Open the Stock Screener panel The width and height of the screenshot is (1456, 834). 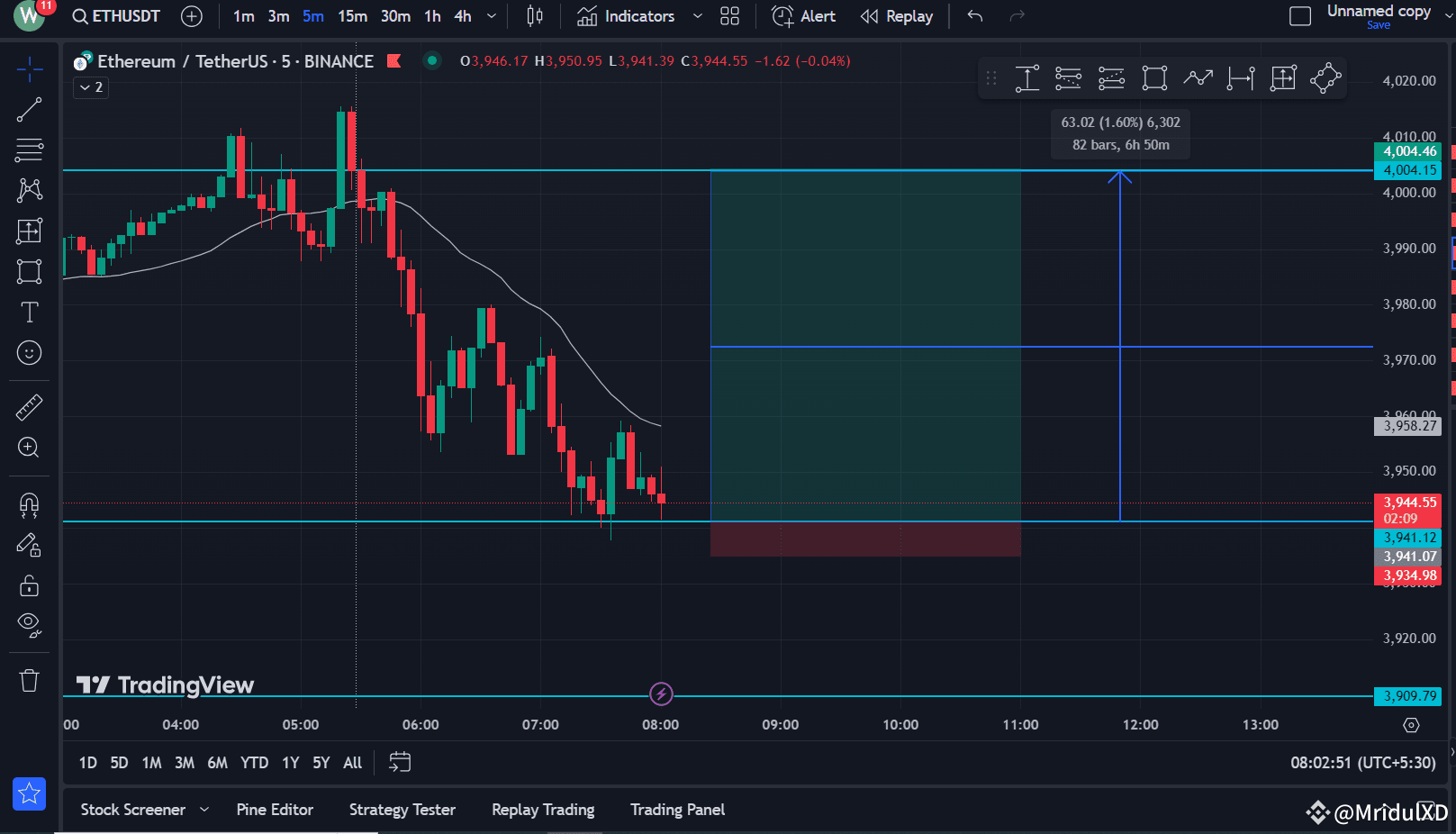point(133,810)
